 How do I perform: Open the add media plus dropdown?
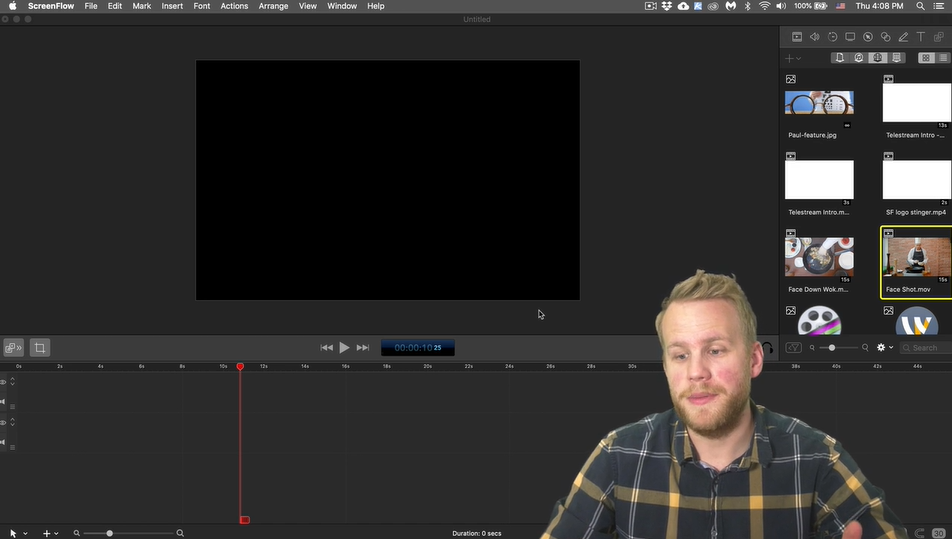(793, 58)
